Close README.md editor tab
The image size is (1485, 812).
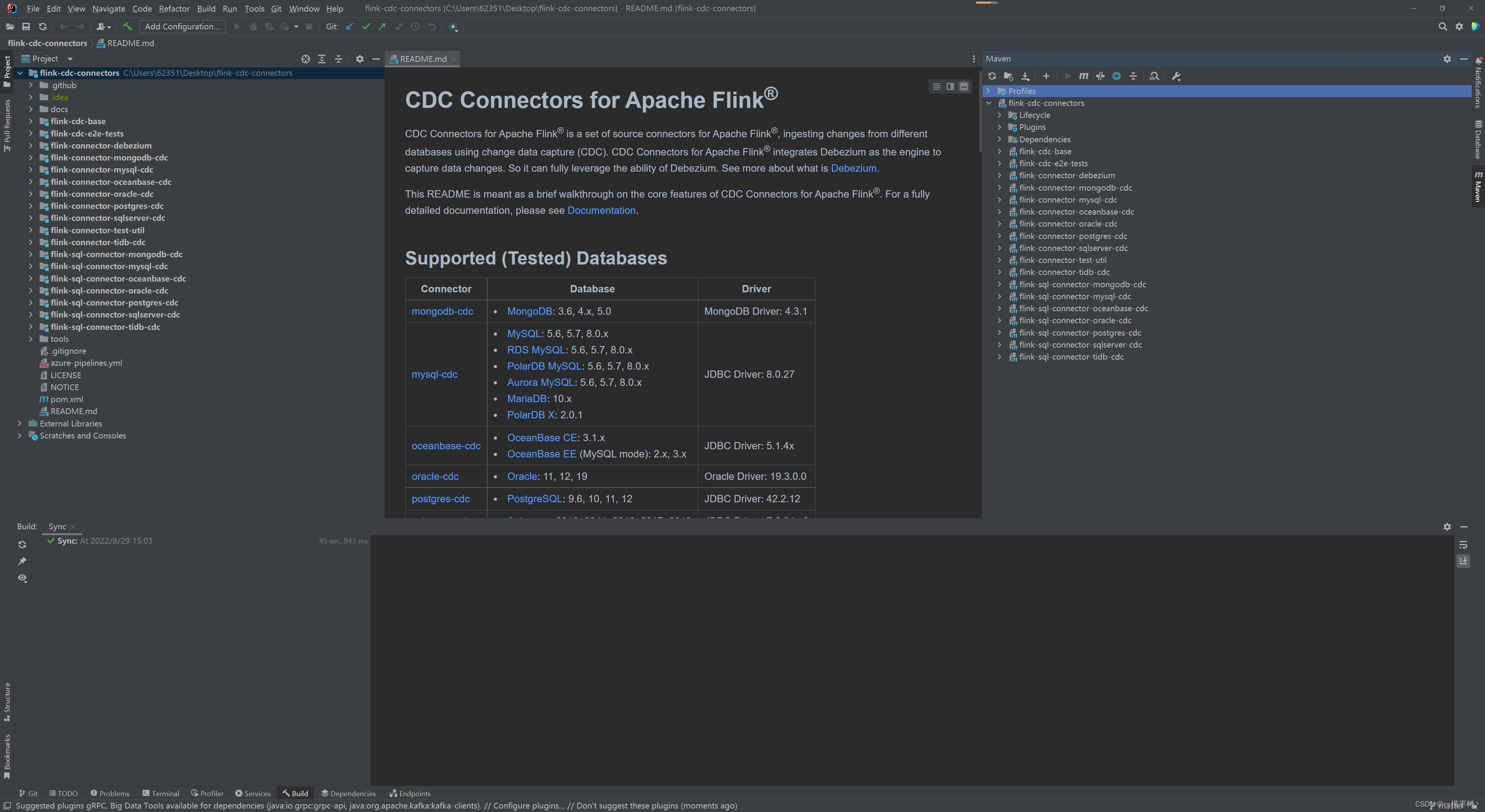click(454, 59)
